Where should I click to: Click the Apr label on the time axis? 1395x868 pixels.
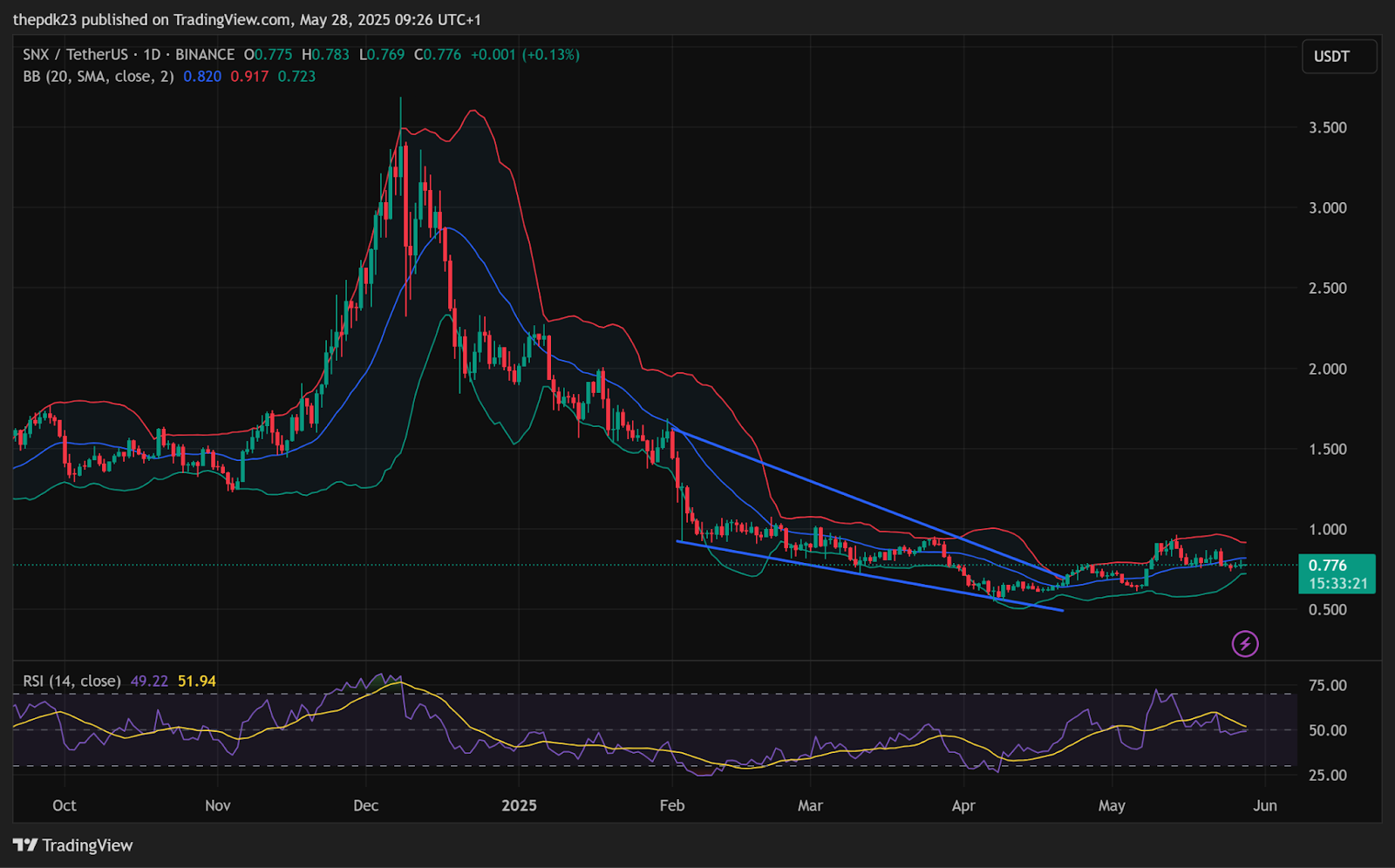(x=963, y=805)
